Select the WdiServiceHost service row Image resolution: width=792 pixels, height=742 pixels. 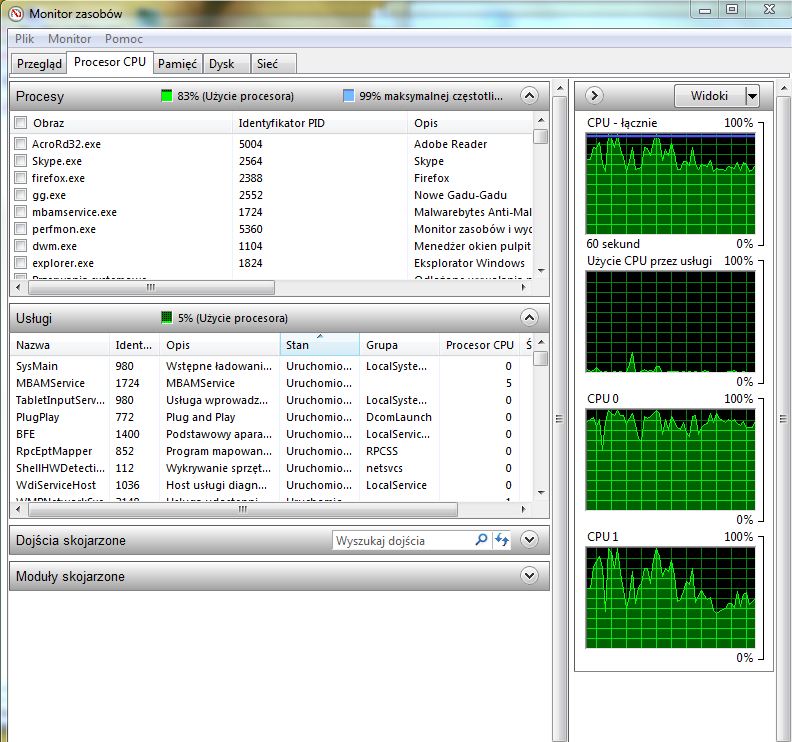pyautogui.click(x=272, y=485)
